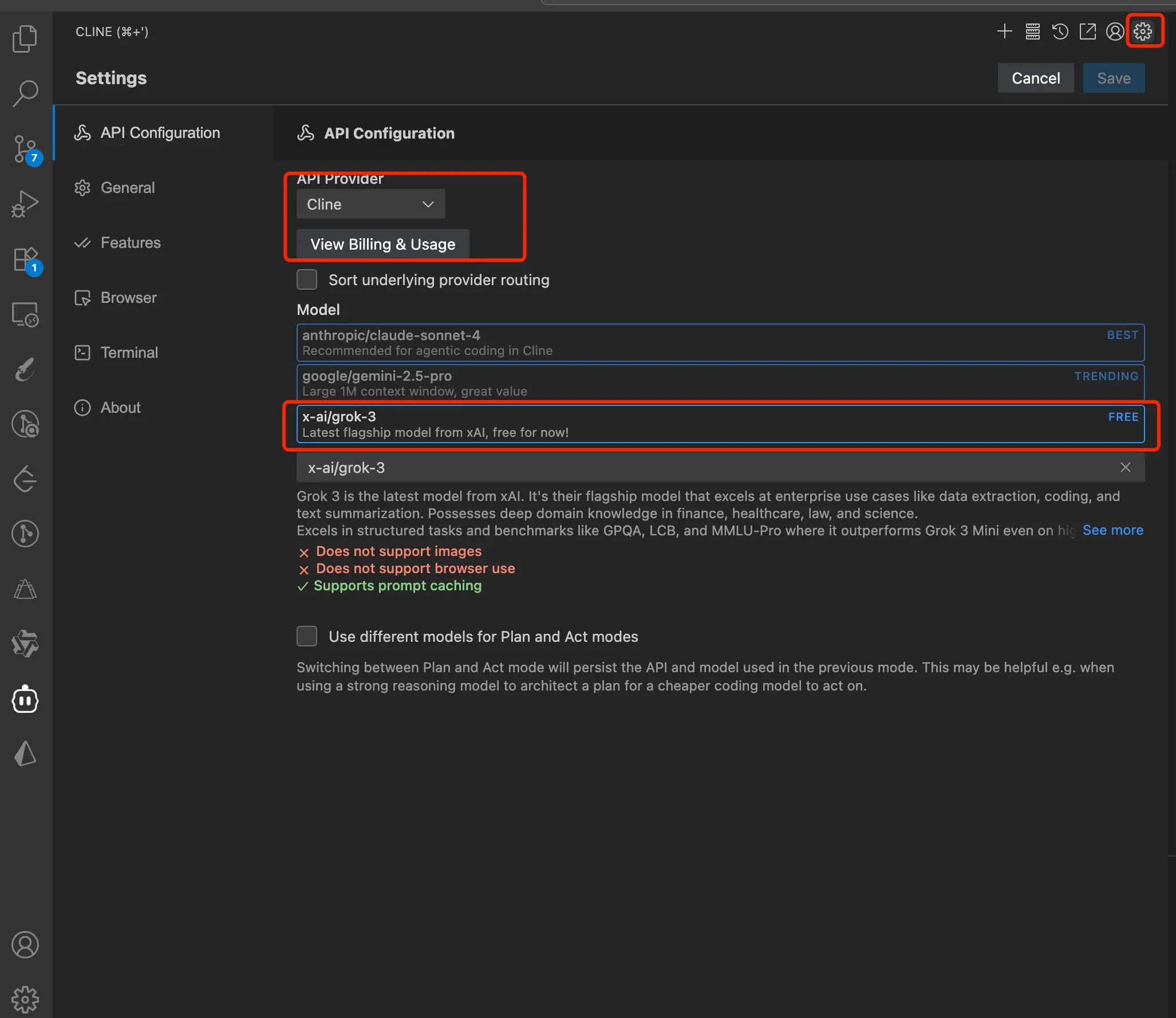
Task: Switch to the Features settings tab
Action: click(131, 243)
